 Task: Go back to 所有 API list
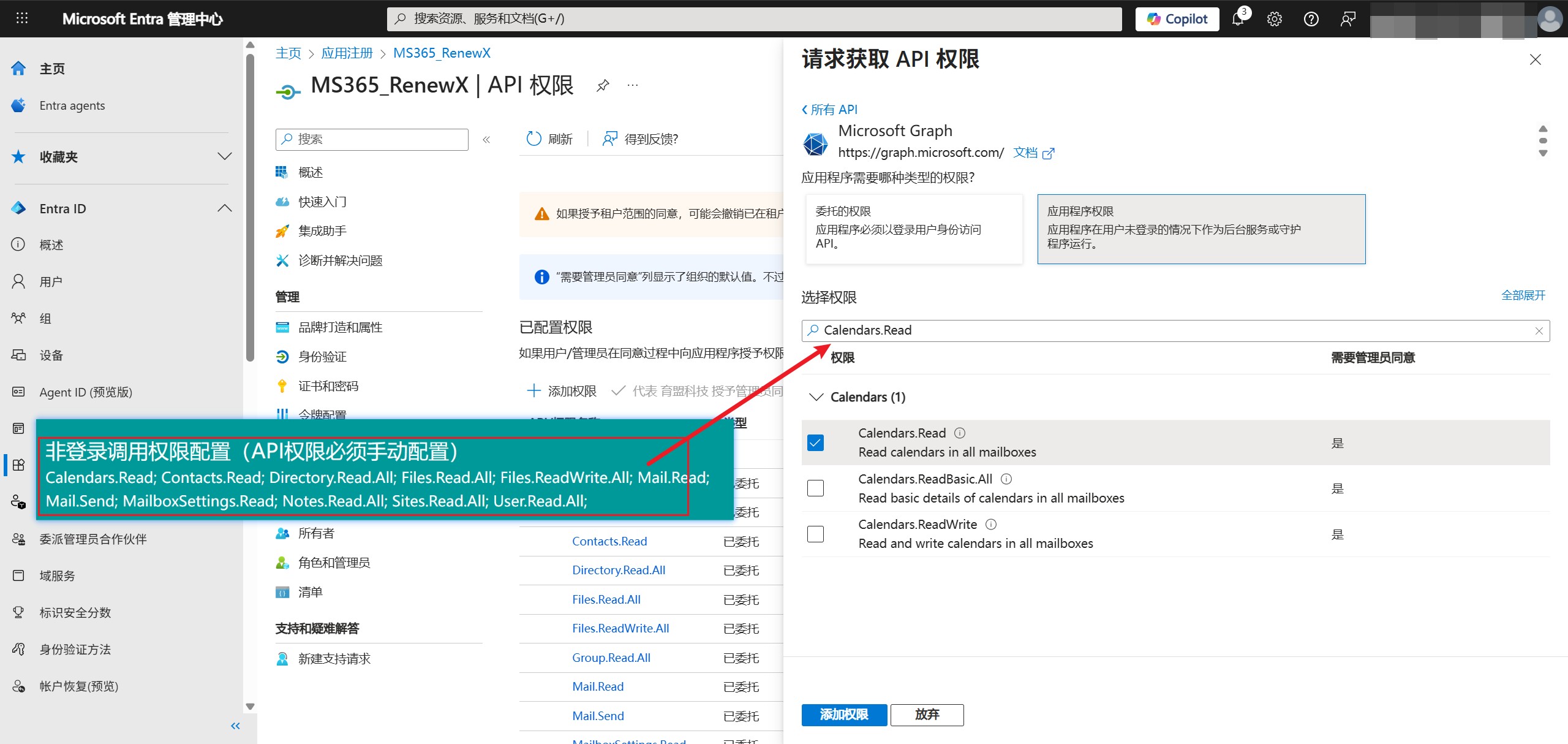829,110
